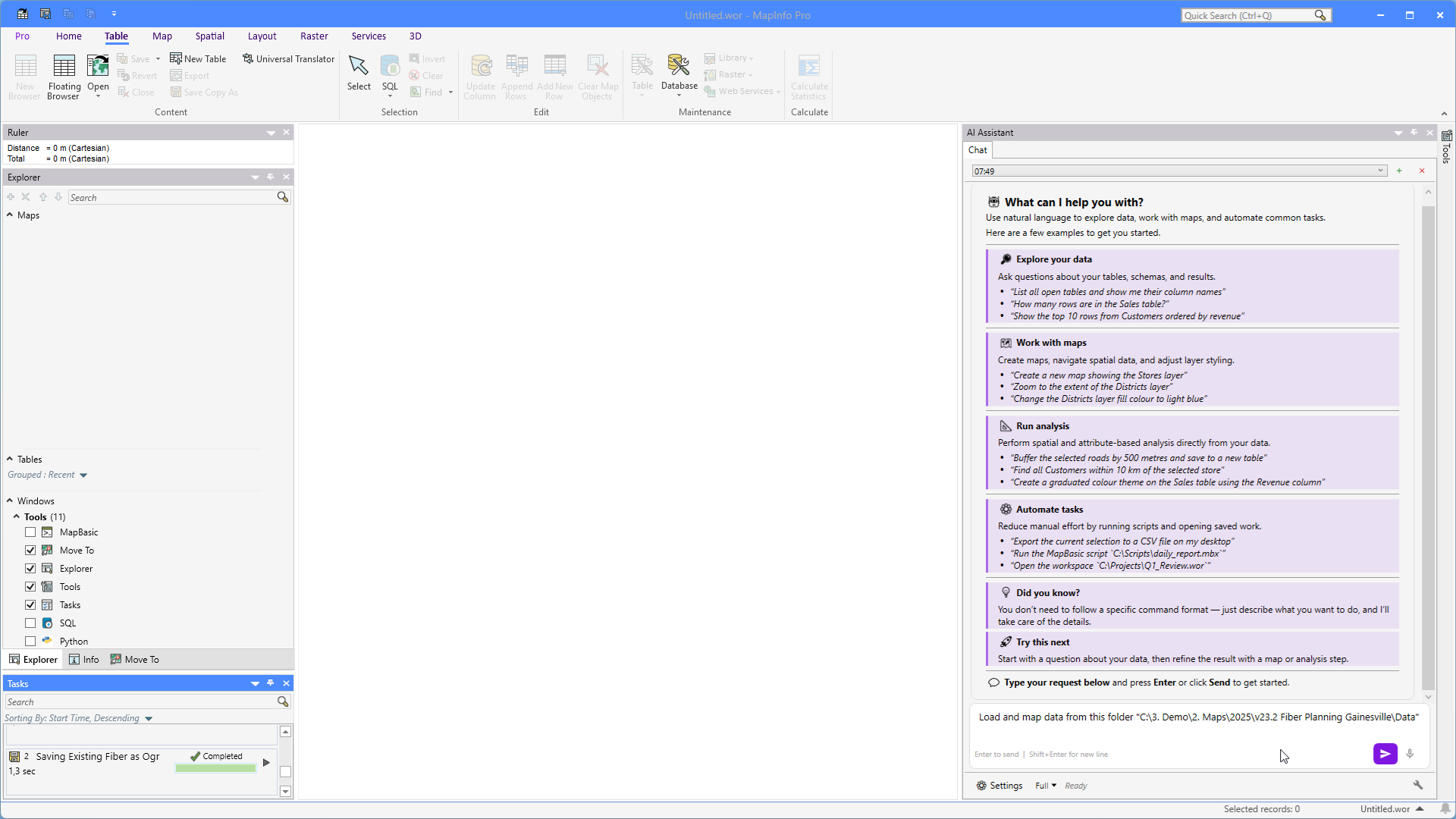The height and width of the screenshot is (819, 1456).
Task: Uncheck the Tasks window checkbox
Action: (x=30, y=605)
